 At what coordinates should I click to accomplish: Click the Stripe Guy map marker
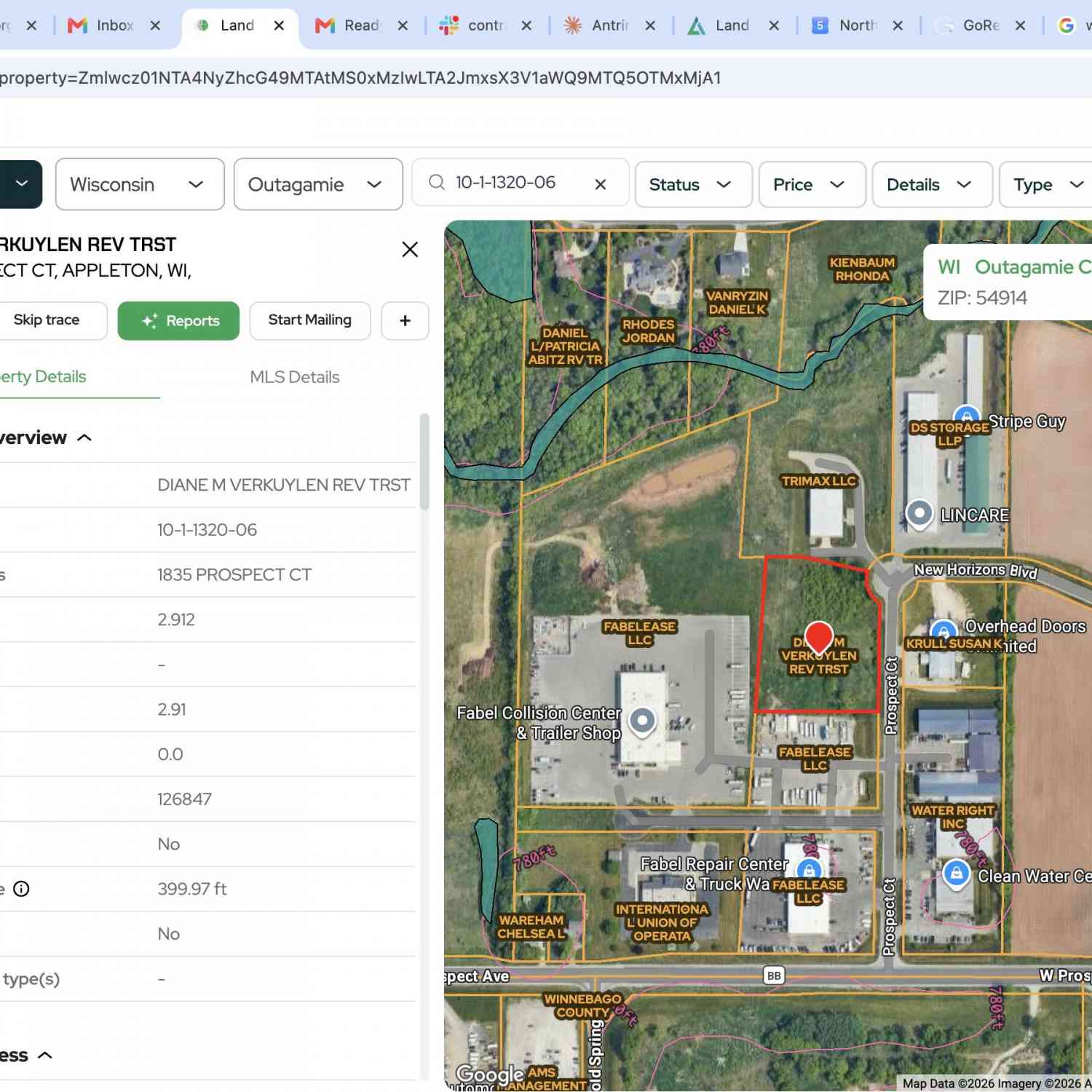966,416
